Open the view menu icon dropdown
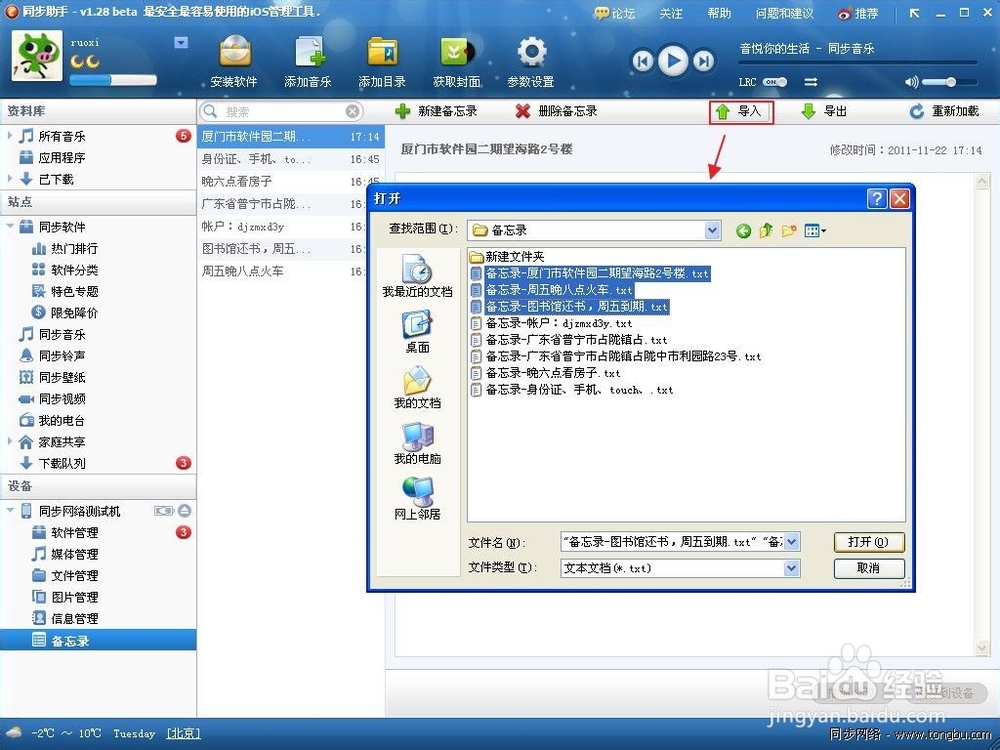The height and width of the screenshot is (750, 1000). [815, 231]
